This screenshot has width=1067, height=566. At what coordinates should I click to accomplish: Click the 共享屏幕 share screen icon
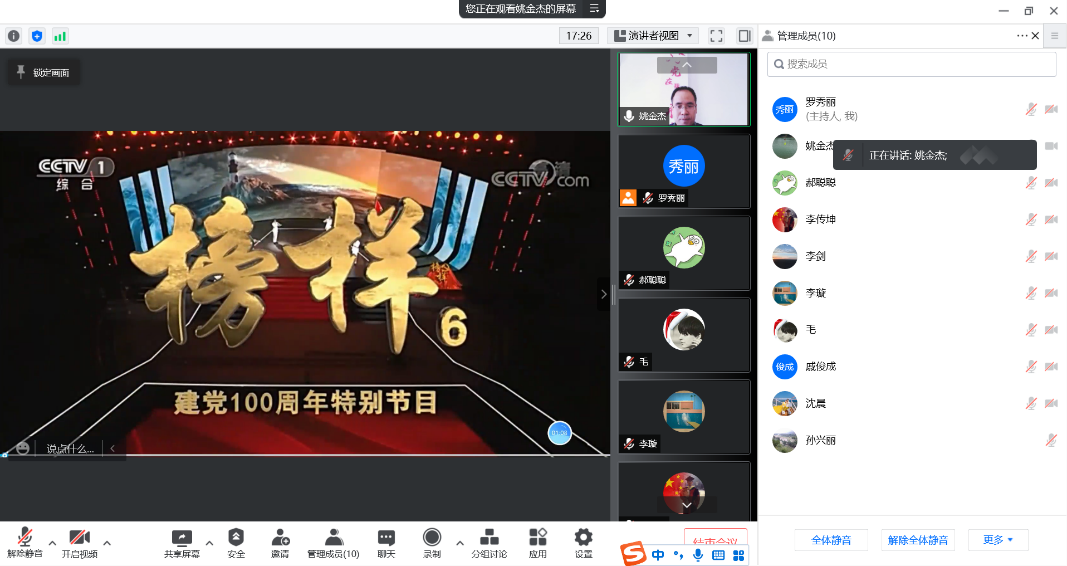(182, 538)
